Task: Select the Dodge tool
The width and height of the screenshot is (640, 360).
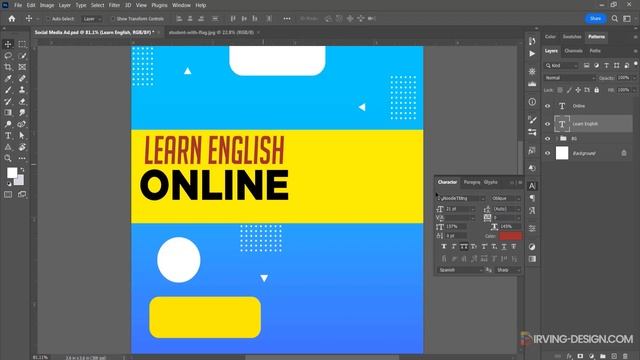Action: [x=8, y=124]
